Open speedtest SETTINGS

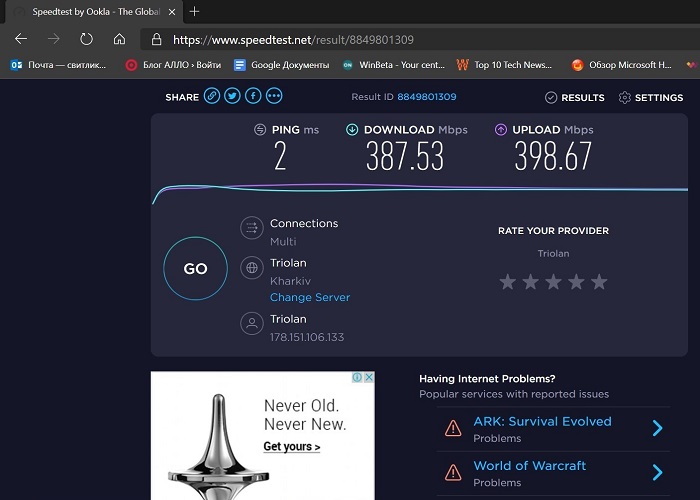(x=651, y=97)
